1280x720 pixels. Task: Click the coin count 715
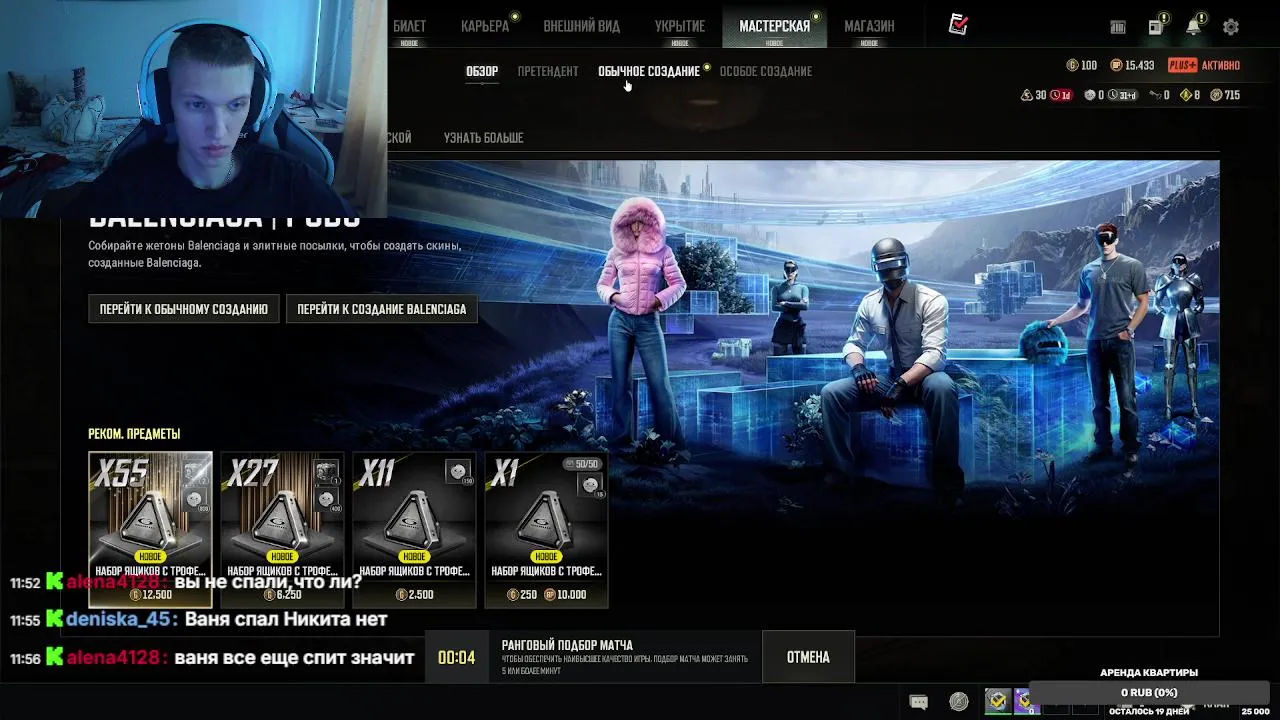[x=1225, y=95]
